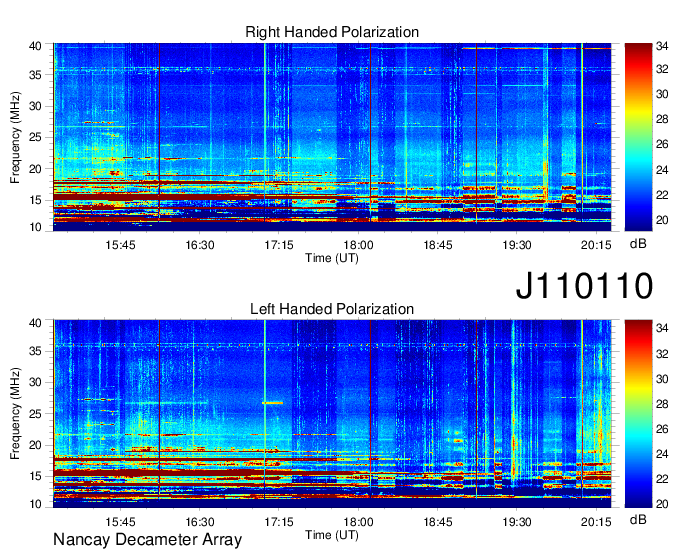Click the 26 value on top color bar
The width and height of the screenshot is (680, 552).
tap(662, 145)
